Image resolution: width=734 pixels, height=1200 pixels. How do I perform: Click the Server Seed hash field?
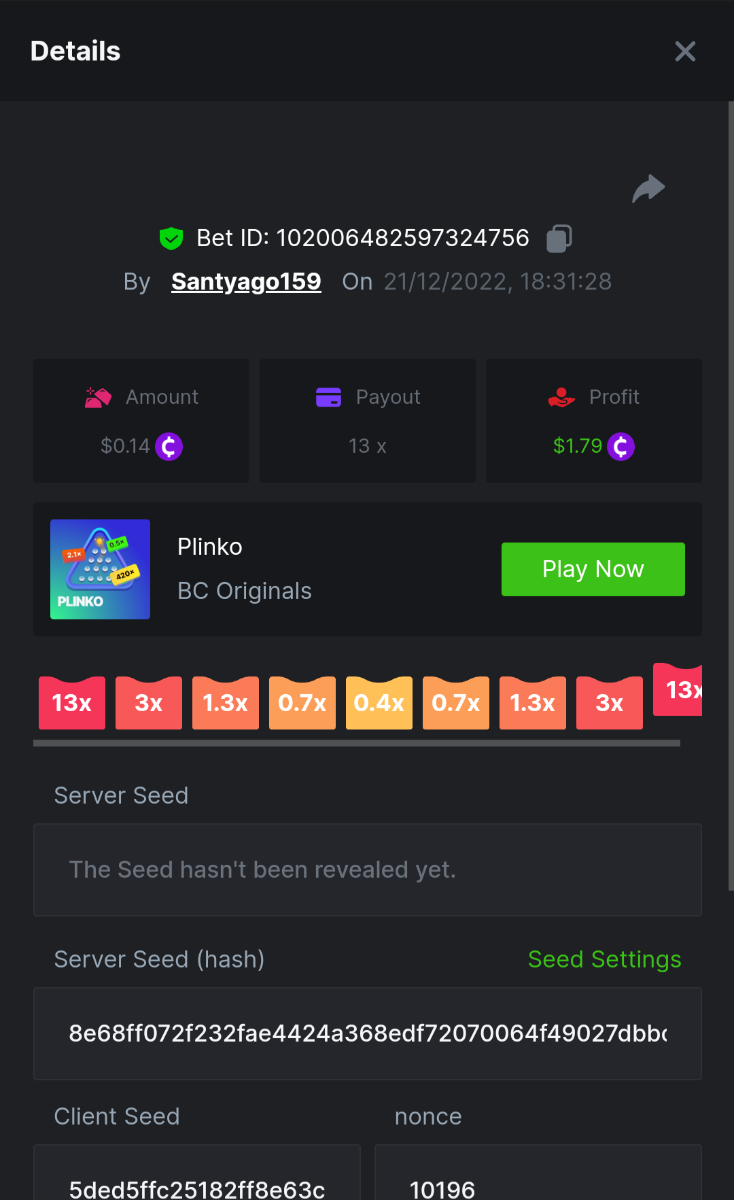click(367, 1033)
